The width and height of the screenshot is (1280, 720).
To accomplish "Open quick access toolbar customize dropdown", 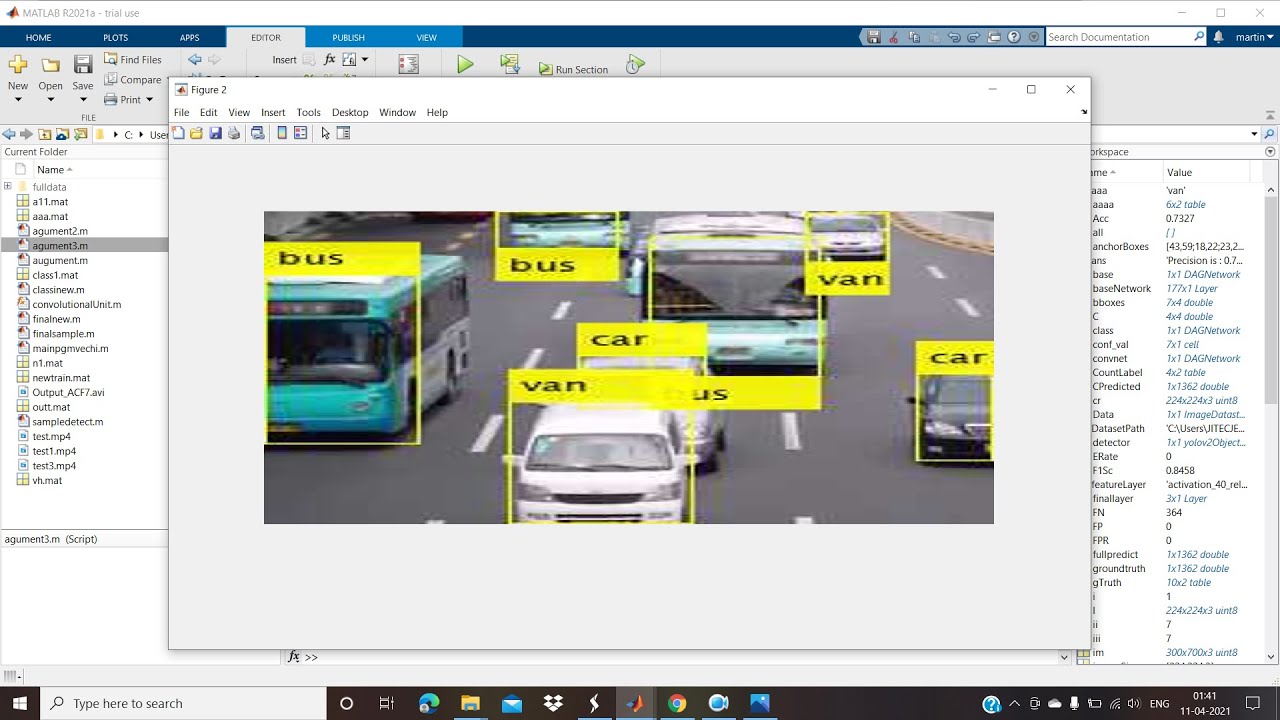I will (x=1033, y=37).
